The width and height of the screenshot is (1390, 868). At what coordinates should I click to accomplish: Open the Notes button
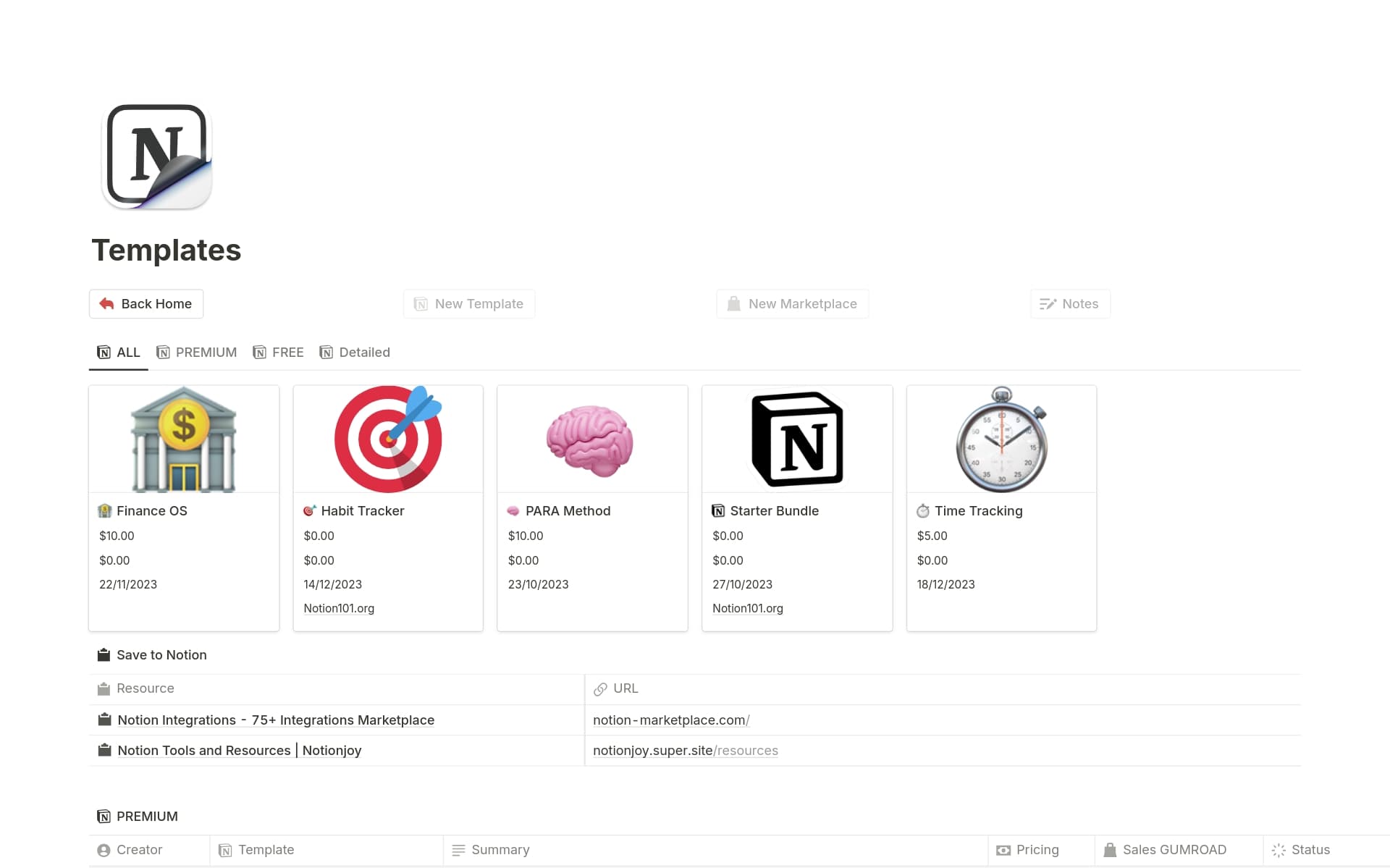[1070, 304]
